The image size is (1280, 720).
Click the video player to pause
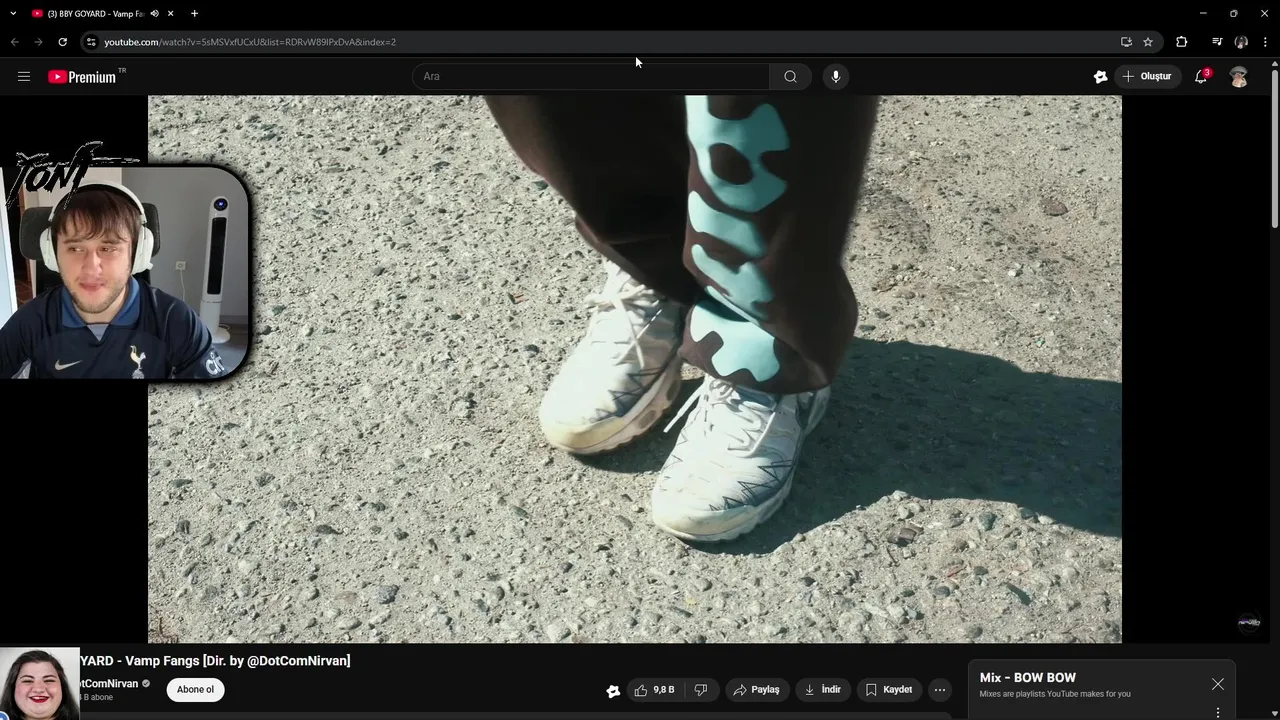[x=635, y=369]
